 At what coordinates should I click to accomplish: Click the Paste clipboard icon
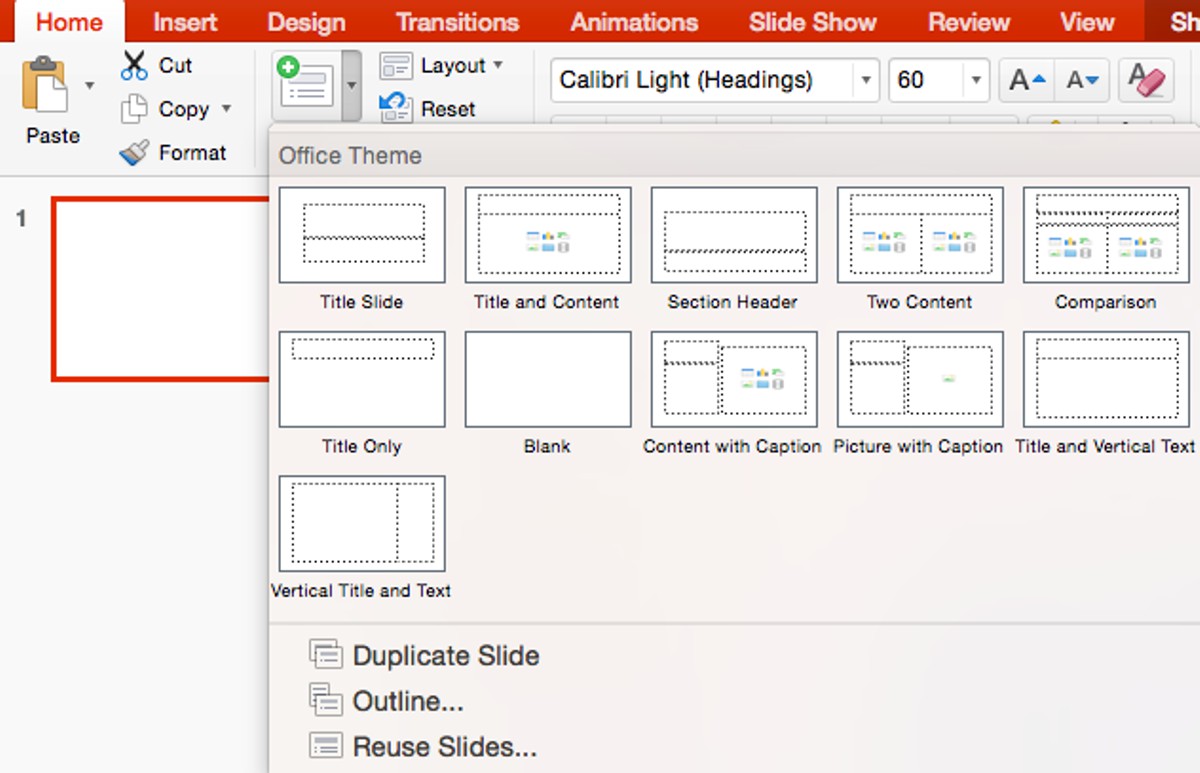[x=45, y=86]
